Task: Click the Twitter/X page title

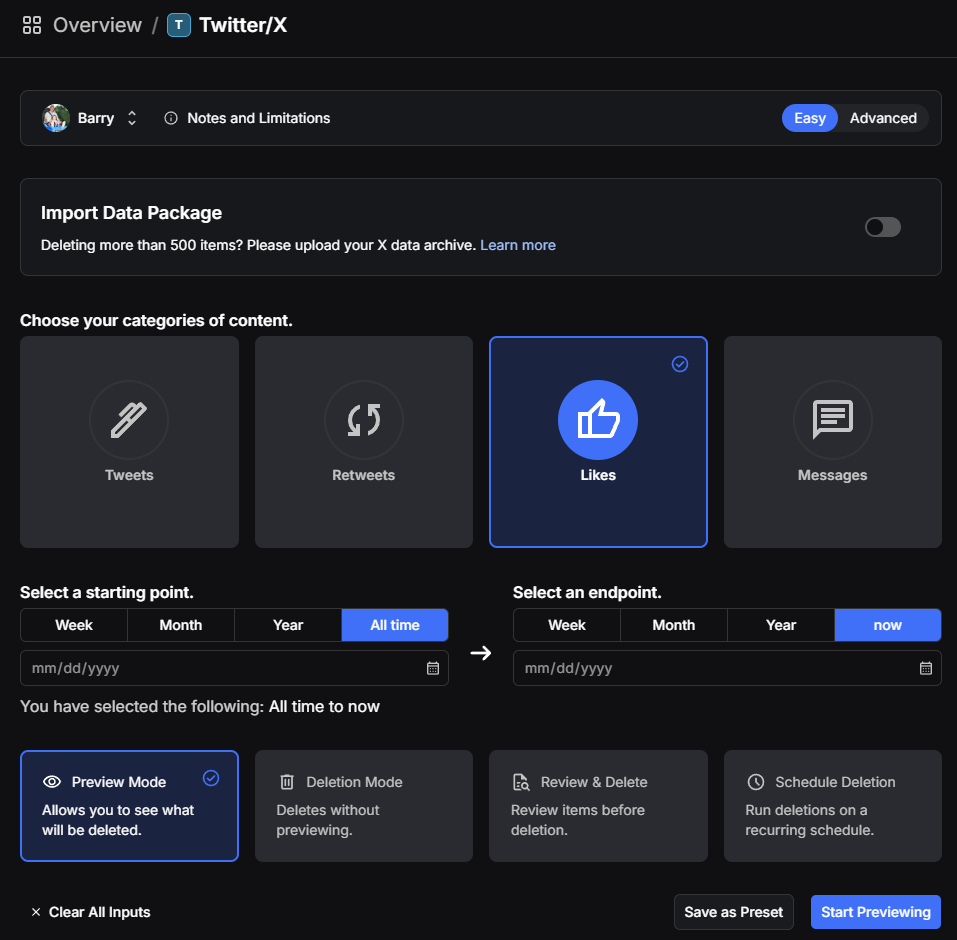Action: click(243, 25)
